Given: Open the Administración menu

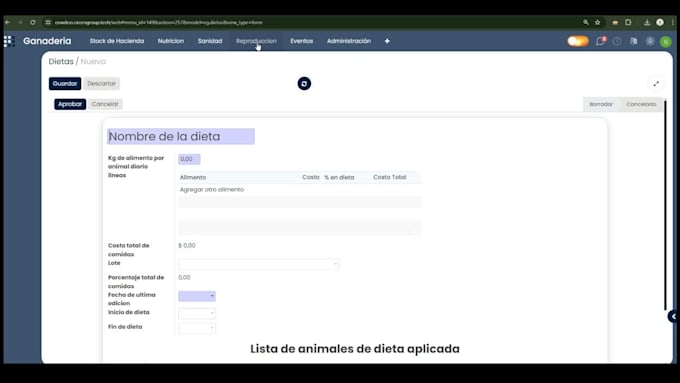Looking at the screenshot, I should [x=349, y=41].
